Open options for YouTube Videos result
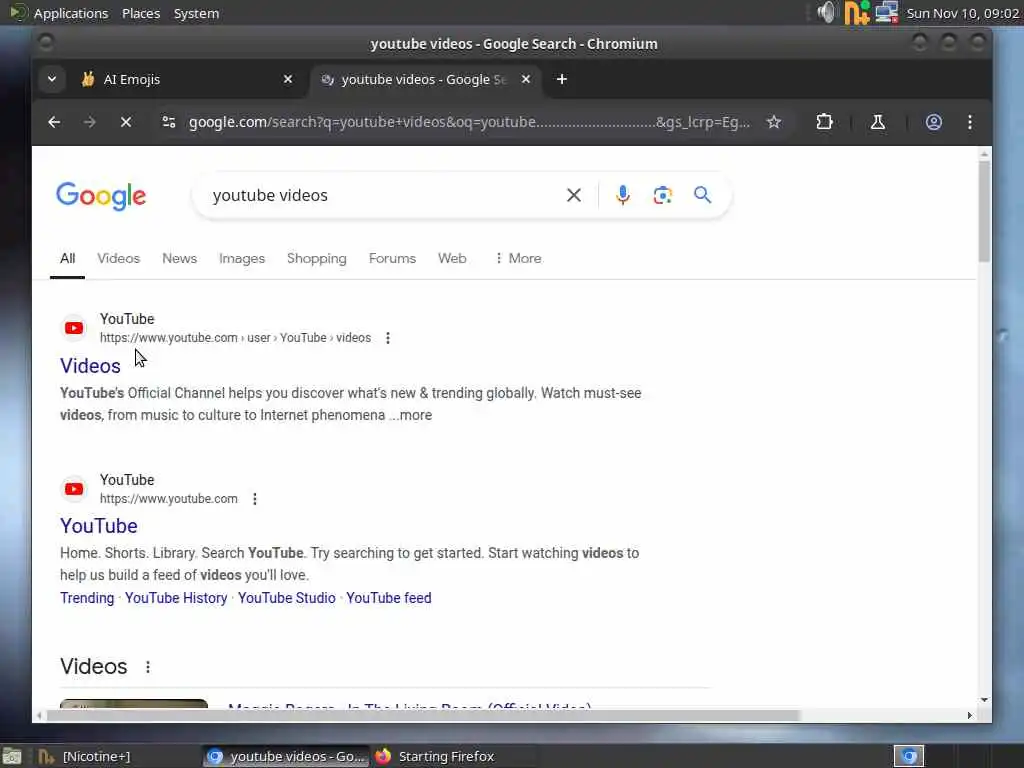The image size is (1024, 768). (388, 338)
